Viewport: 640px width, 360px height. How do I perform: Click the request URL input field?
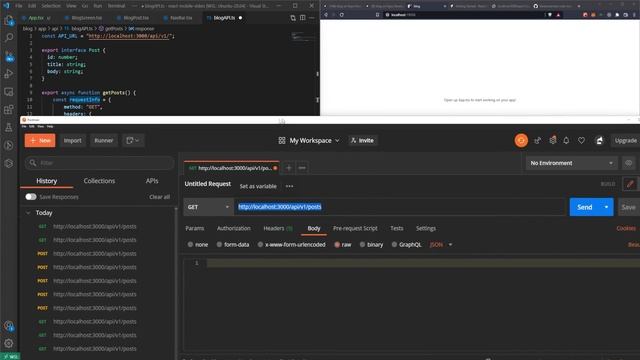tap(399, 207)
